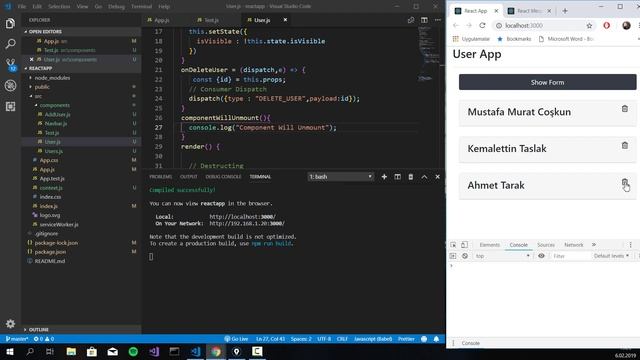Image resolution: width=640 pixels, height=360 pixels.
Task: Open the Terminal menu
Action: click(141, 6)
